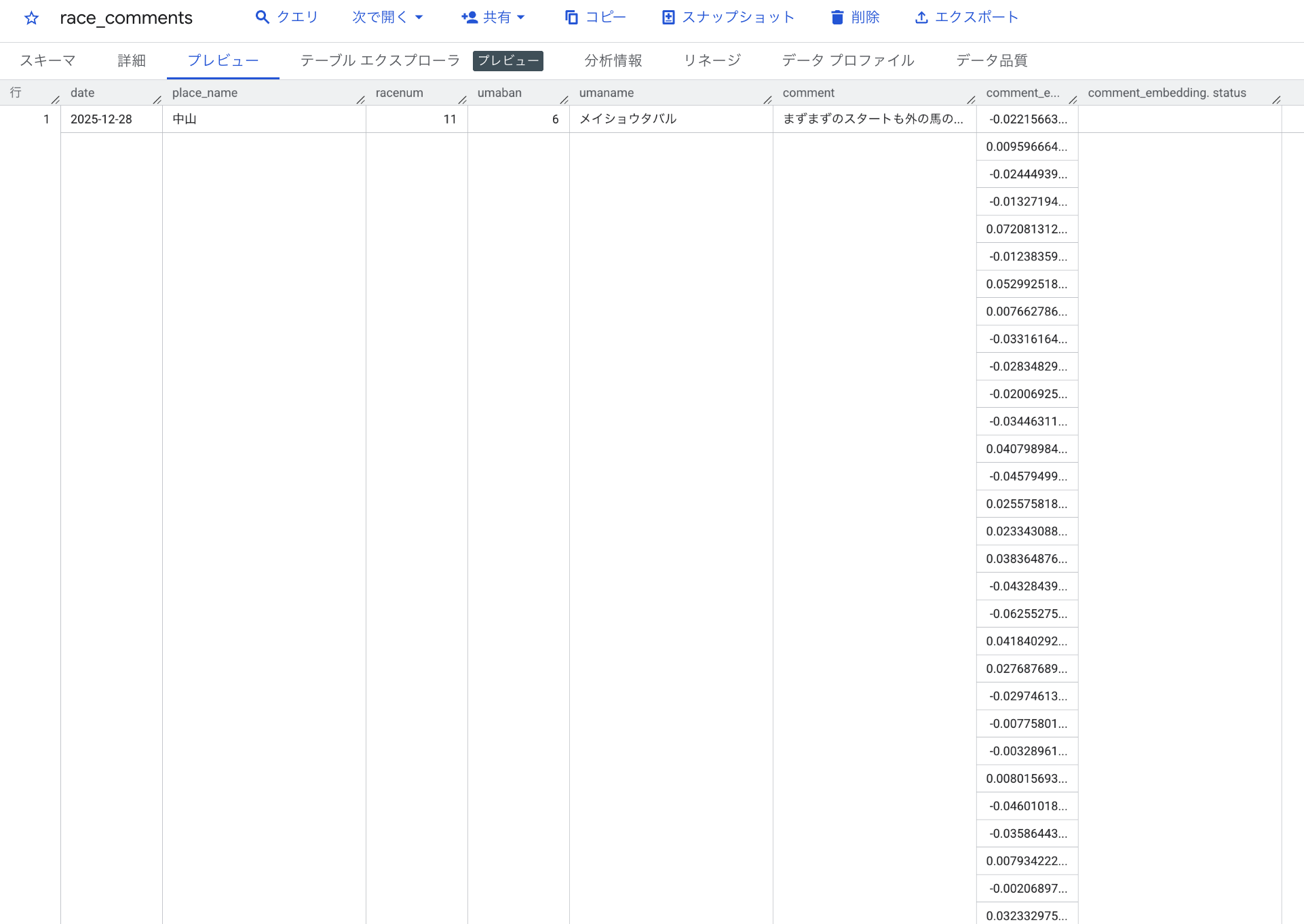Click the メイショウタバル cell
1304x924 pixels.
[x=628, y=119]
